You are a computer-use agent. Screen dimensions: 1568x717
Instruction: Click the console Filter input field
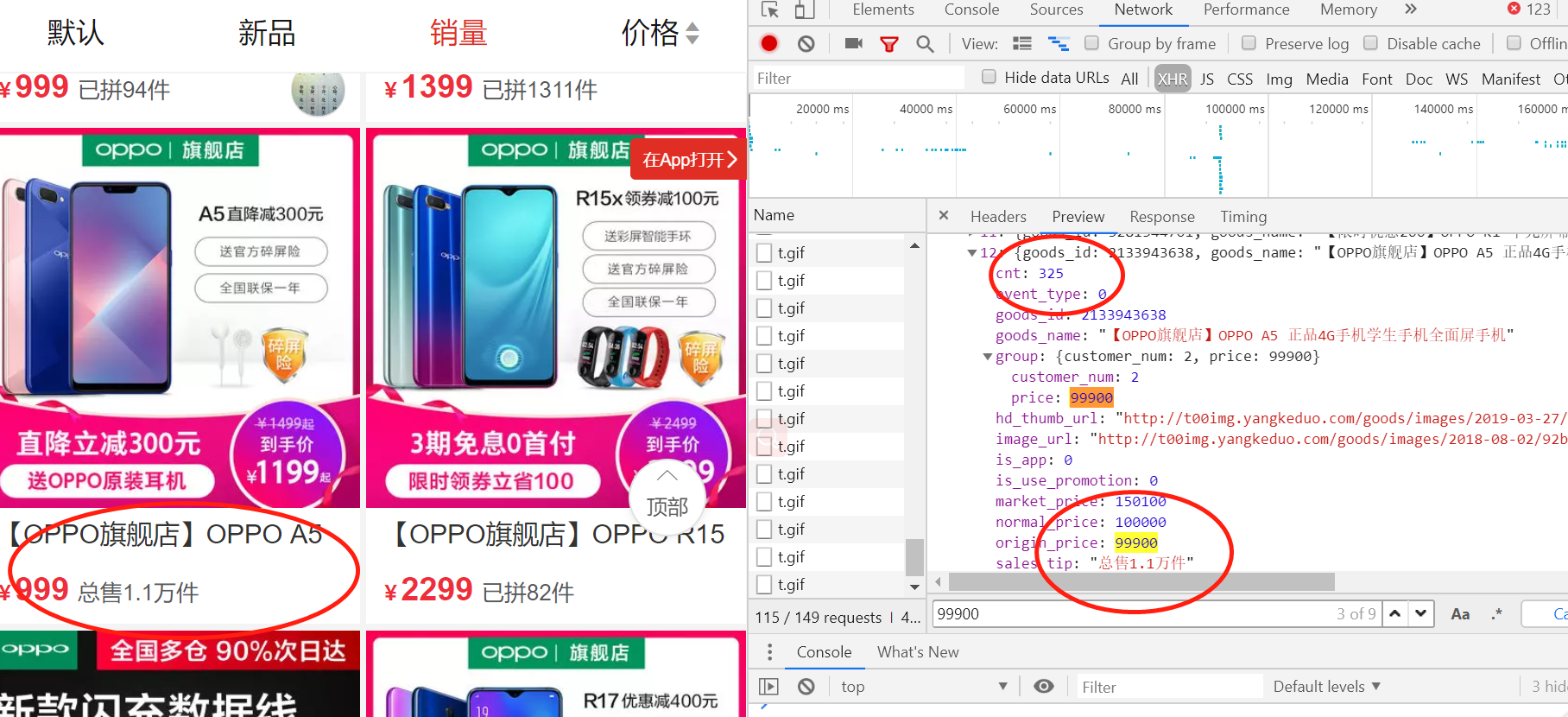[x=1169, y=687]
